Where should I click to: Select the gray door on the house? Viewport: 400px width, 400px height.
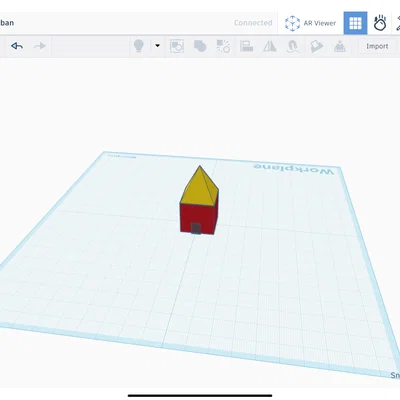pos(196,228)
